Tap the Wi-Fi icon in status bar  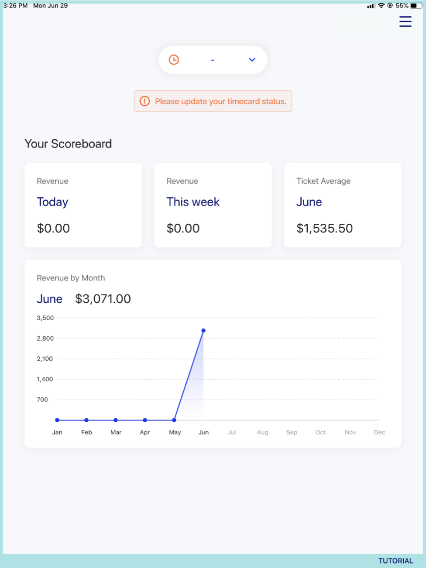(x=381, y=5)
